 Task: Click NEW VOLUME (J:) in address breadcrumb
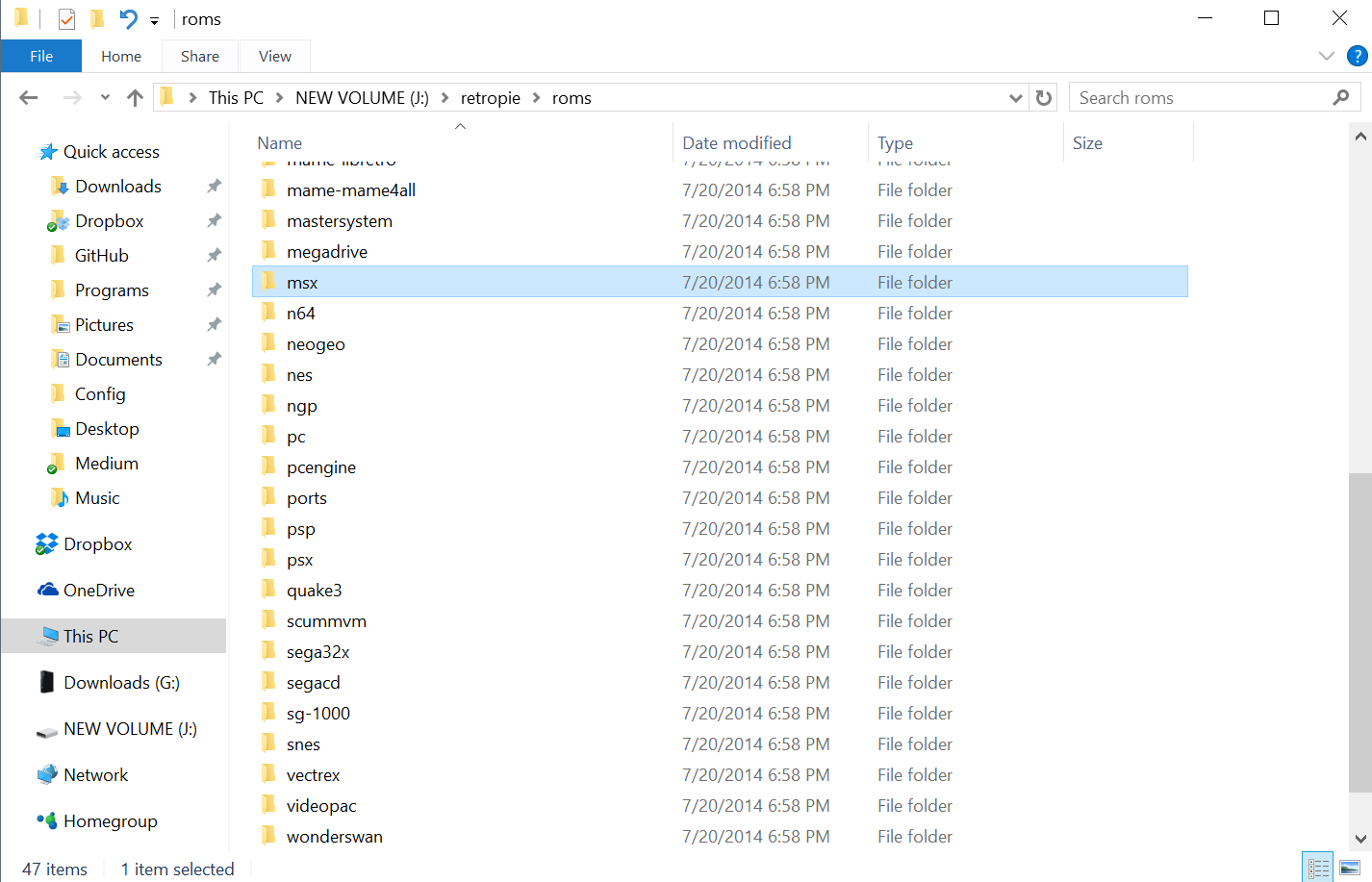(x=362, y=98)
